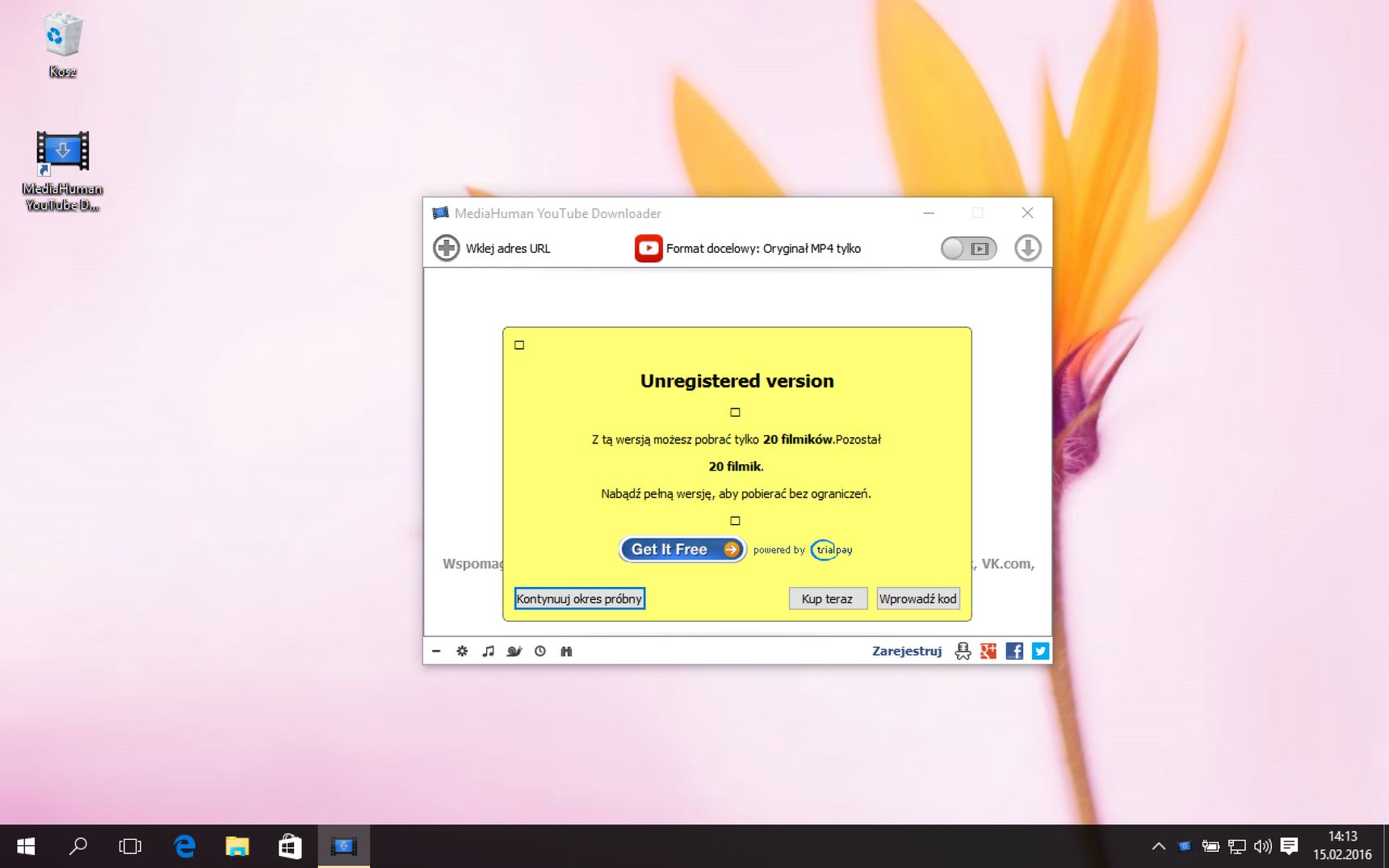Screen dimensions: 1389x868
Task: Close the MediaHuman YouTube Downloader window
Action: tap(1027, 213)
